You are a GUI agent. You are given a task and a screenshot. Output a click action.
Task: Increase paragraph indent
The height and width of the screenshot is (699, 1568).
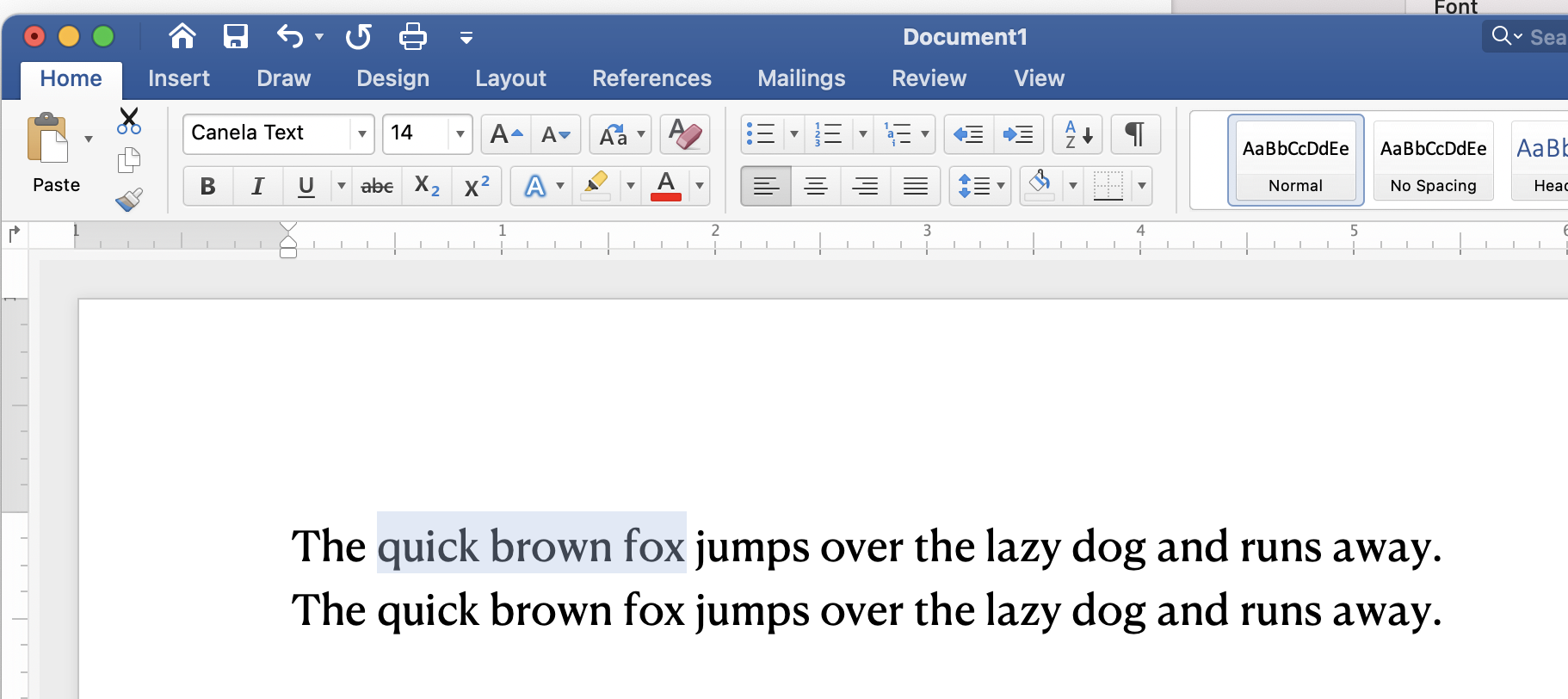(1019, 134)
